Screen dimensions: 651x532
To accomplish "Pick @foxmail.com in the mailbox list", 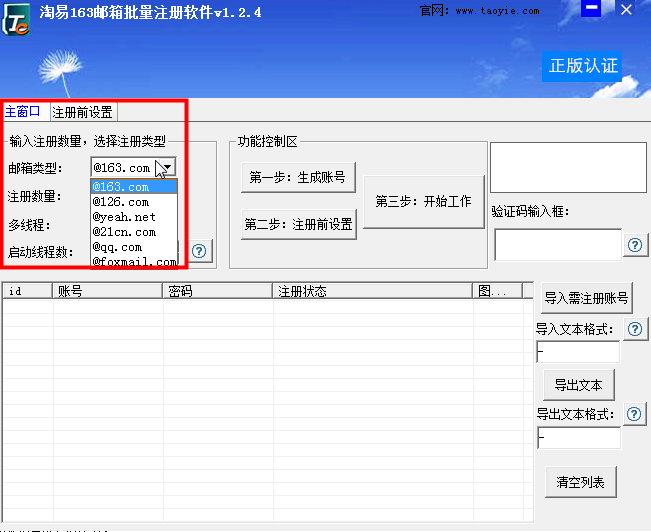I will 134,261.
